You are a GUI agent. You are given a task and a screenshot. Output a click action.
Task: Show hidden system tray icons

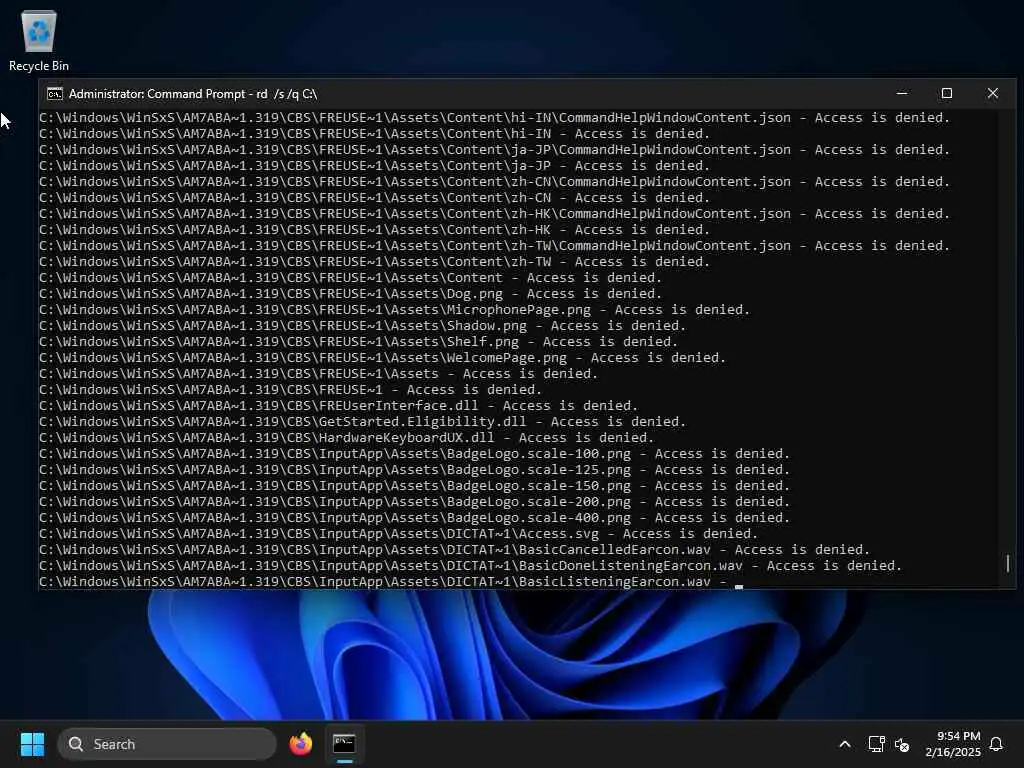(x=844, y=744)
